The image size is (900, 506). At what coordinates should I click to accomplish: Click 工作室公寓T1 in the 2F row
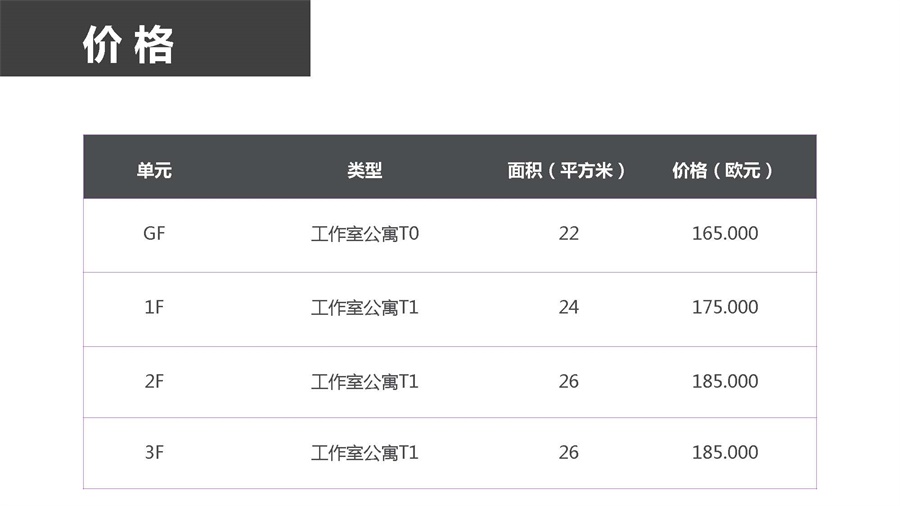[x=365, y=382]
